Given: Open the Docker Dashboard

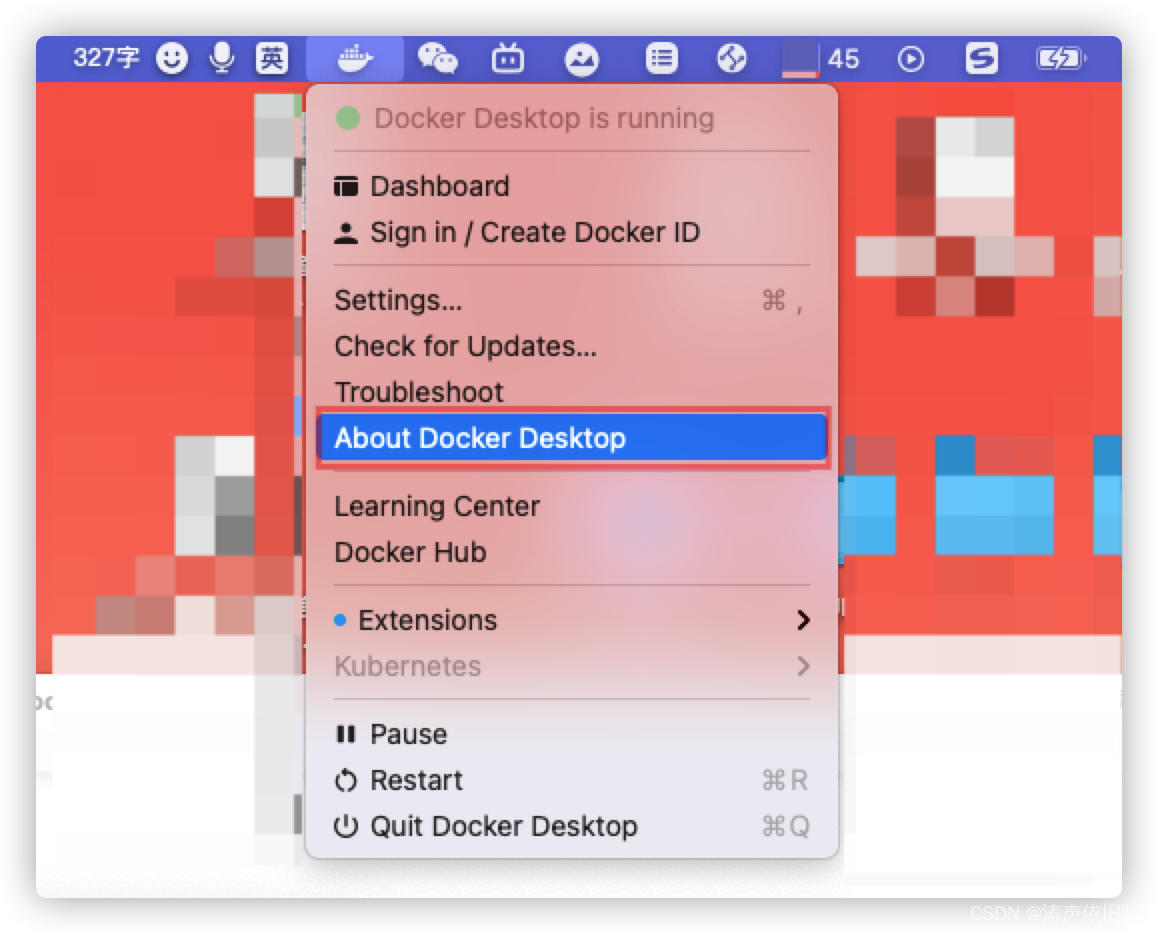Looking at the screenshot, I should pyautogui.click(x=572, y=186).
